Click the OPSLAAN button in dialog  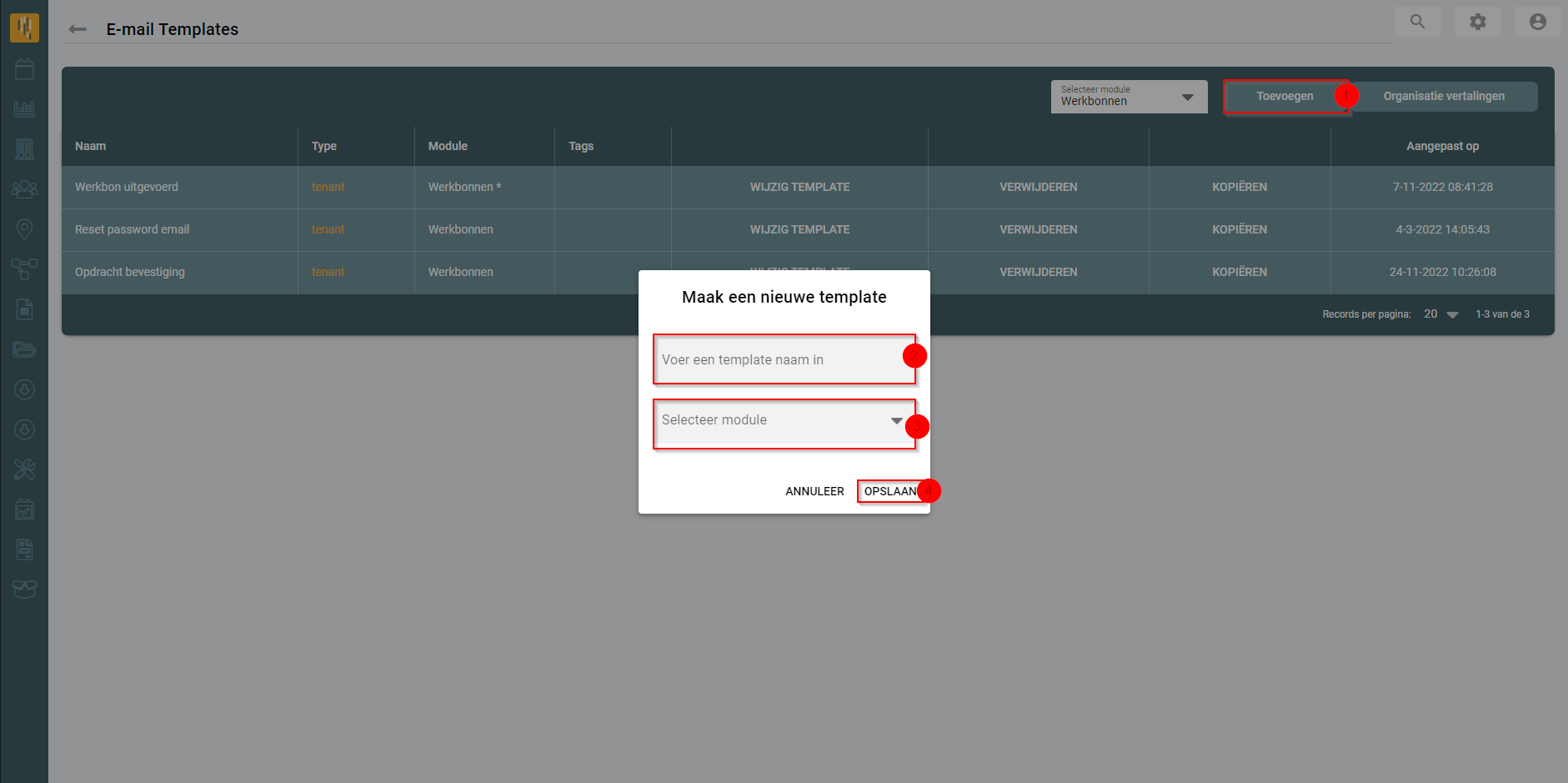(889, 491)
